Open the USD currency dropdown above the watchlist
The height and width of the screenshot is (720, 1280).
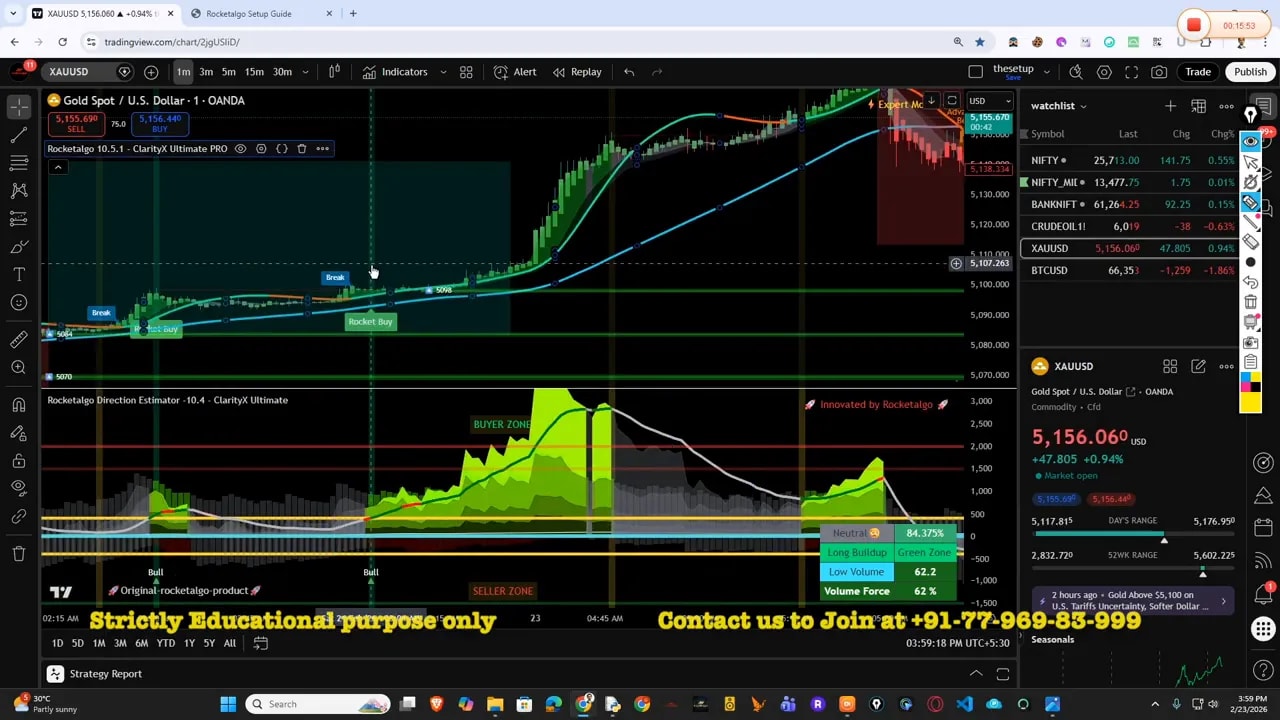coord(988,100)
